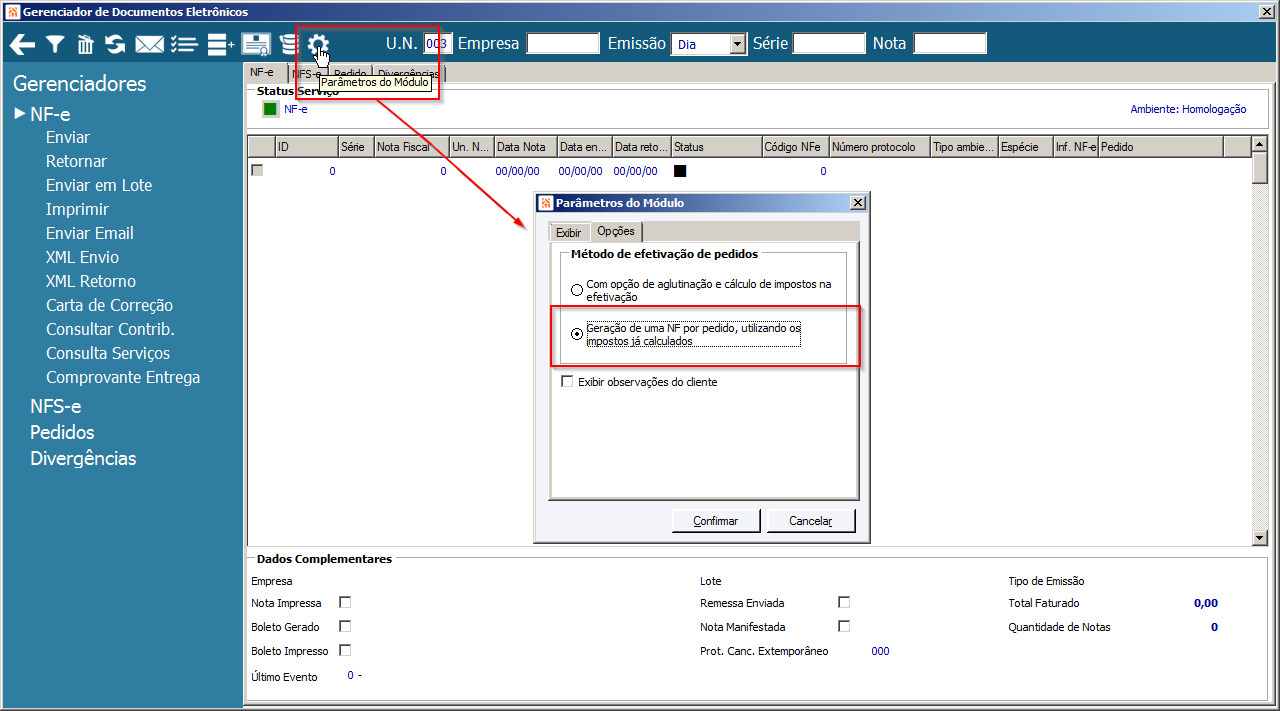Select aglutinação e cálculo de impostos option

pyautogui.click(x=576, y=290)
